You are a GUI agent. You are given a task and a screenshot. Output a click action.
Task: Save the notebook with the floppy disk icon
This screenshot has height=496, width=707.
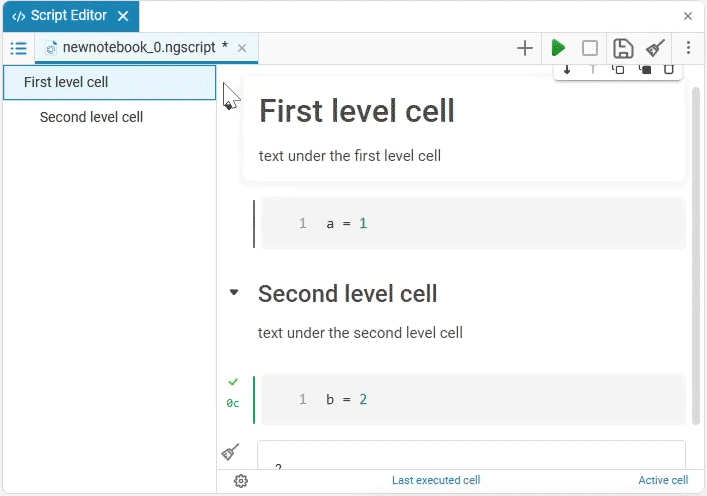click(x=623, y=48)
